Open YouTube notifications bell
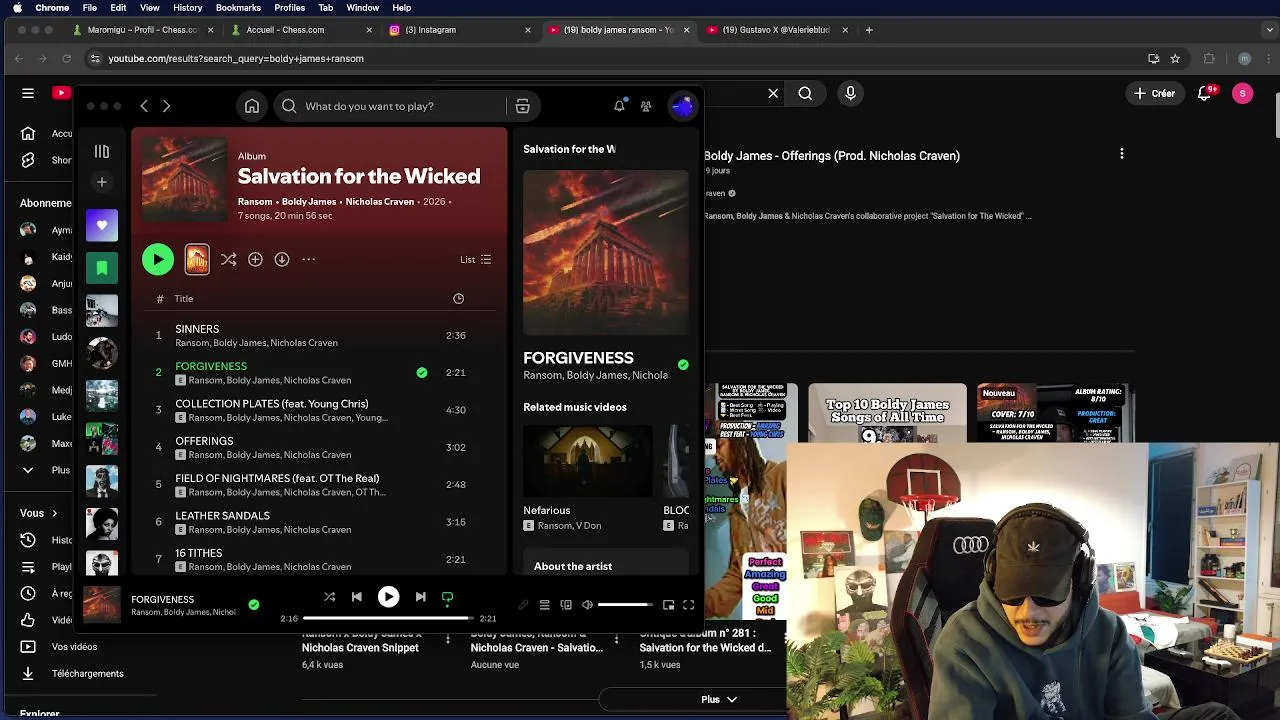The height and width of the screenshot is (720, 1280). [x=1205, y=93]
